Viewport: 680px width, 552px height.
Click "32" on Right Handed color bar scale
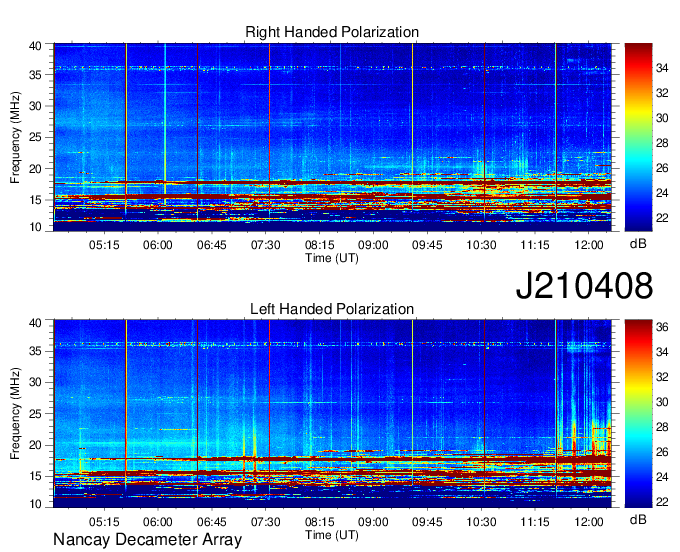pos(662,93)
